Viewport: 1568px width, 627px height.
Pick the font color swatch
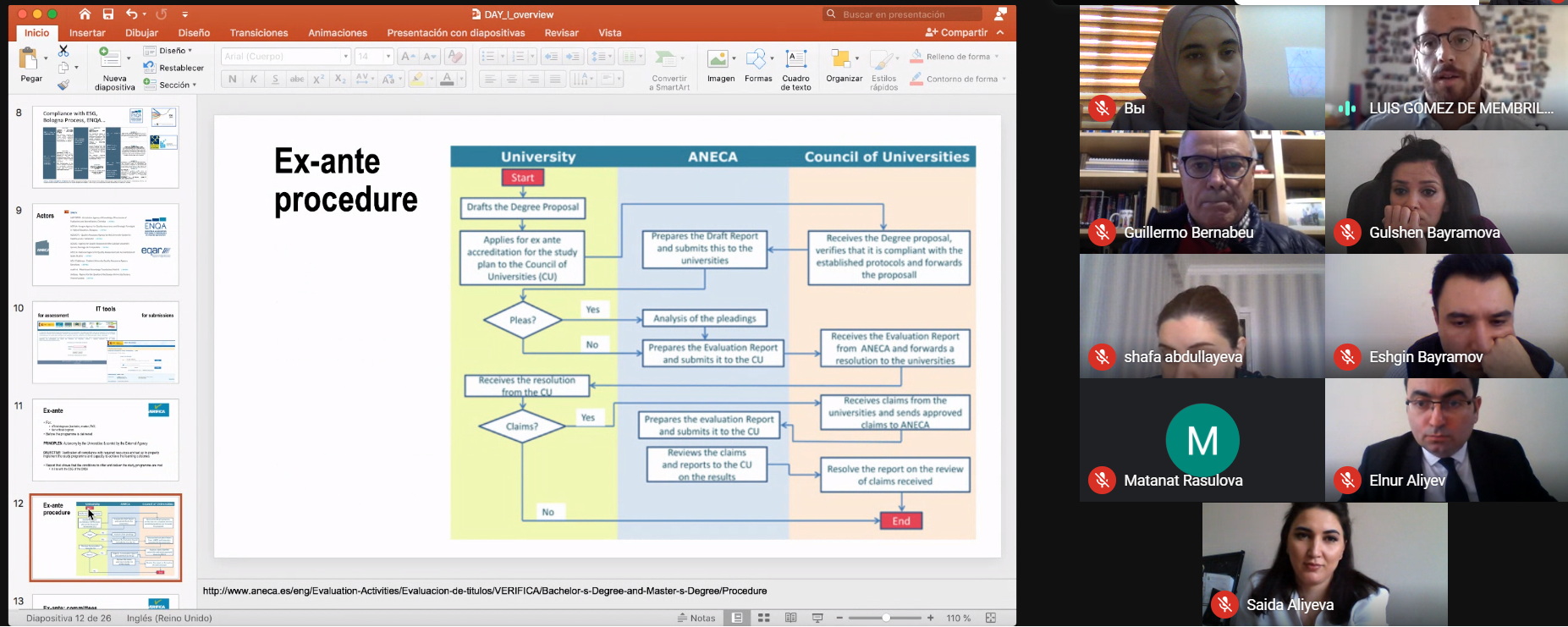pos(447,79)
